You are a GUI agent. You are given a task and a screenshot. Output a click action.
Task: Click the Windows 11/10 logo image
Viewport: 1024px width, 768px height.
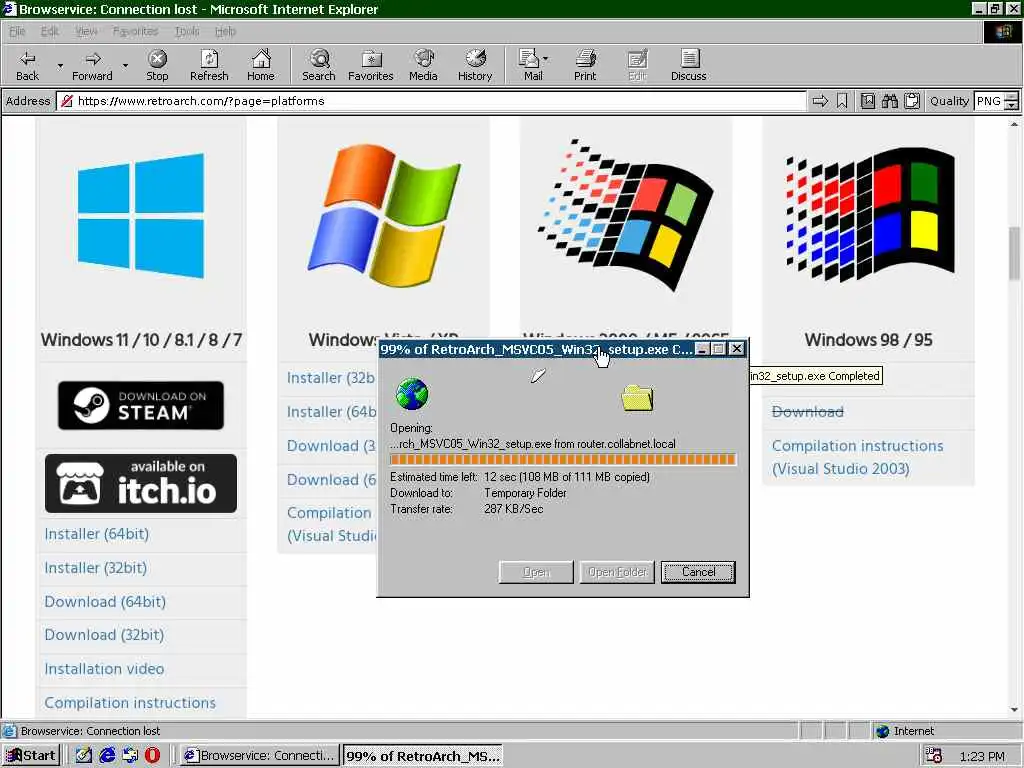[x=141, y=216]
